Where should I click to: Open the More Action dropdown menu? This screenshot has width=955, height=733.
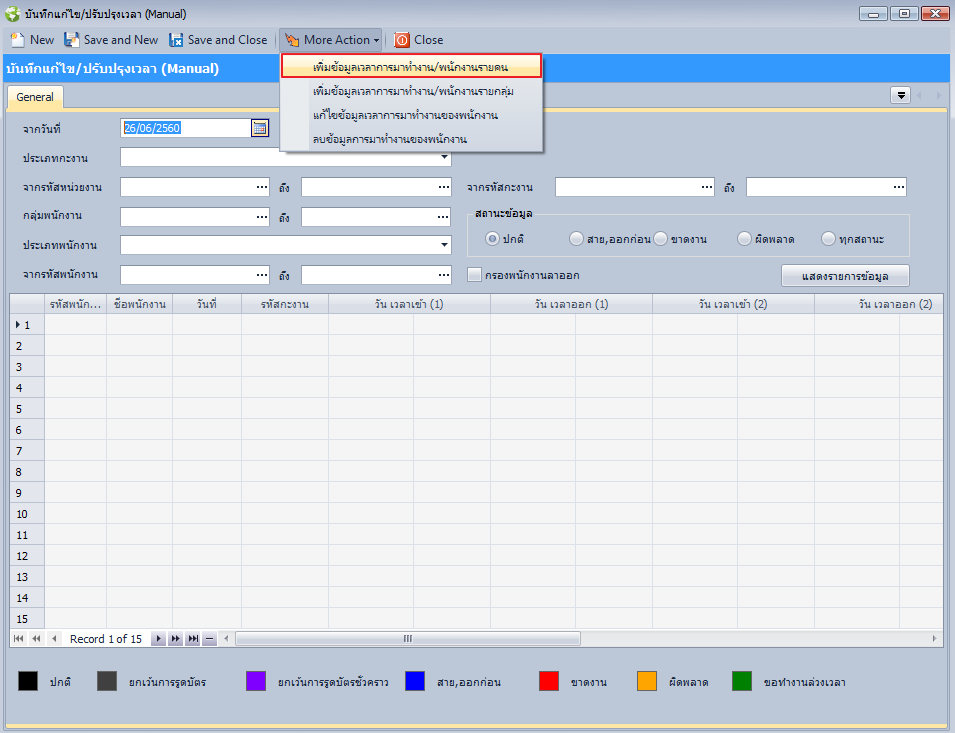coord(330,40)
